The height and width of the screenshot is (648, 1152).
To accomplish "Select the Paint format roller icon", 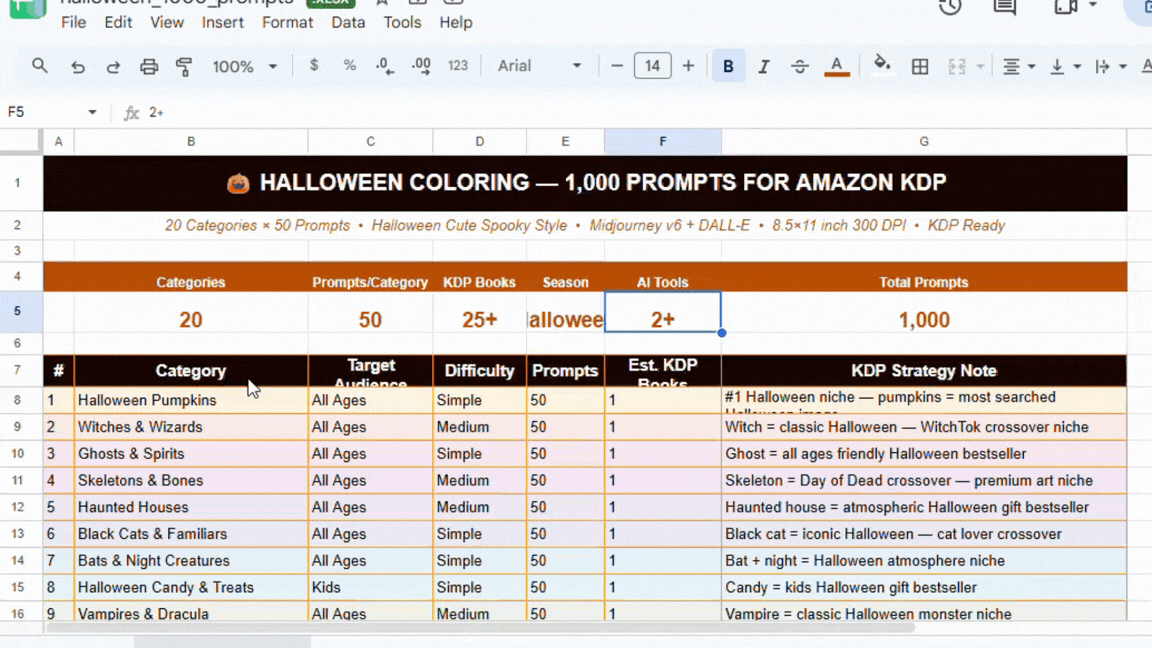I will coord(184,67).
